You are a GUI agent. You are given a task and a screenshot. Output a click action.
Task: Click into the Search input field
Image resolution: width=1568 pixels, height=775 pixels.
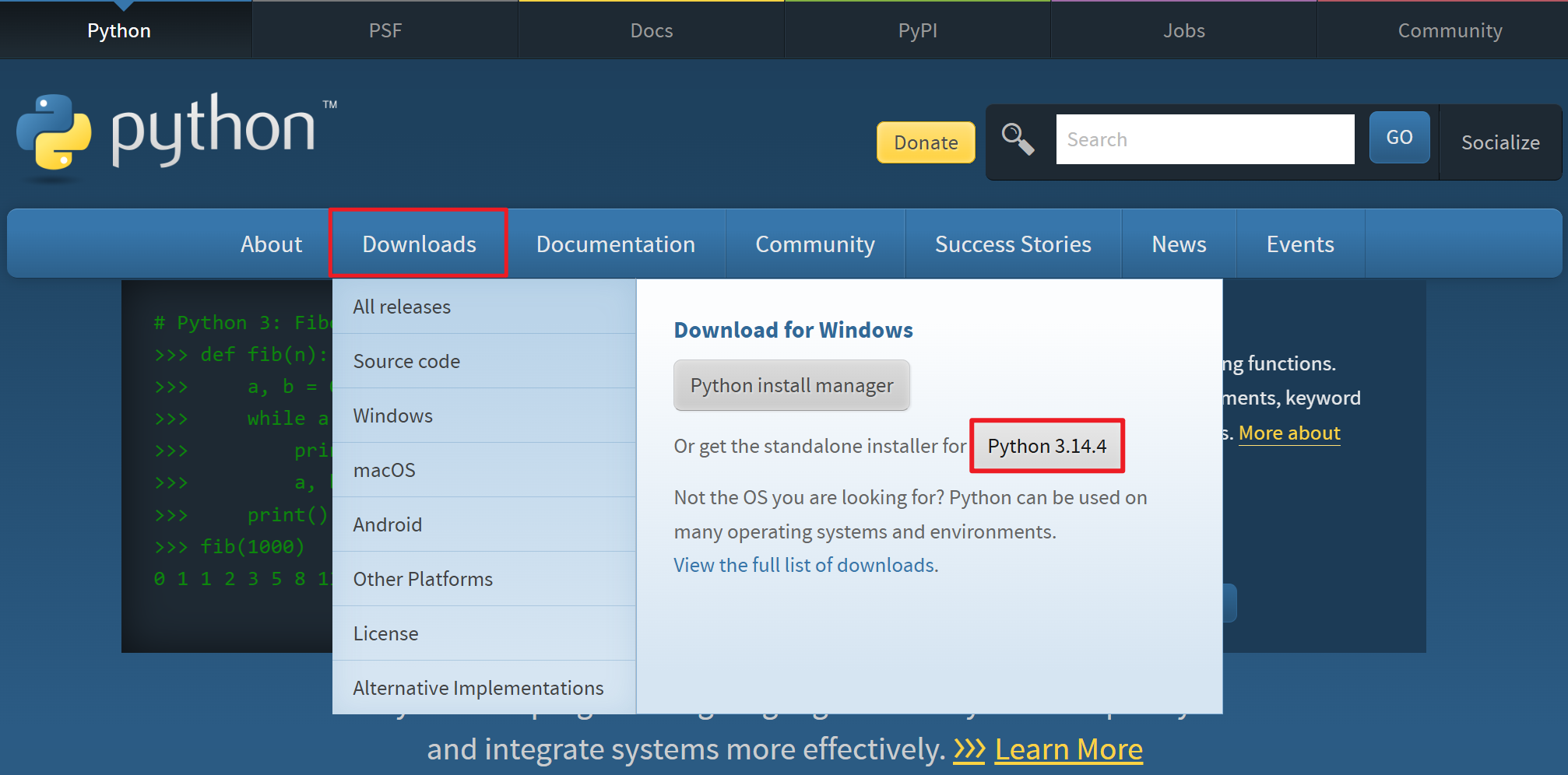tap(1205, 139)
